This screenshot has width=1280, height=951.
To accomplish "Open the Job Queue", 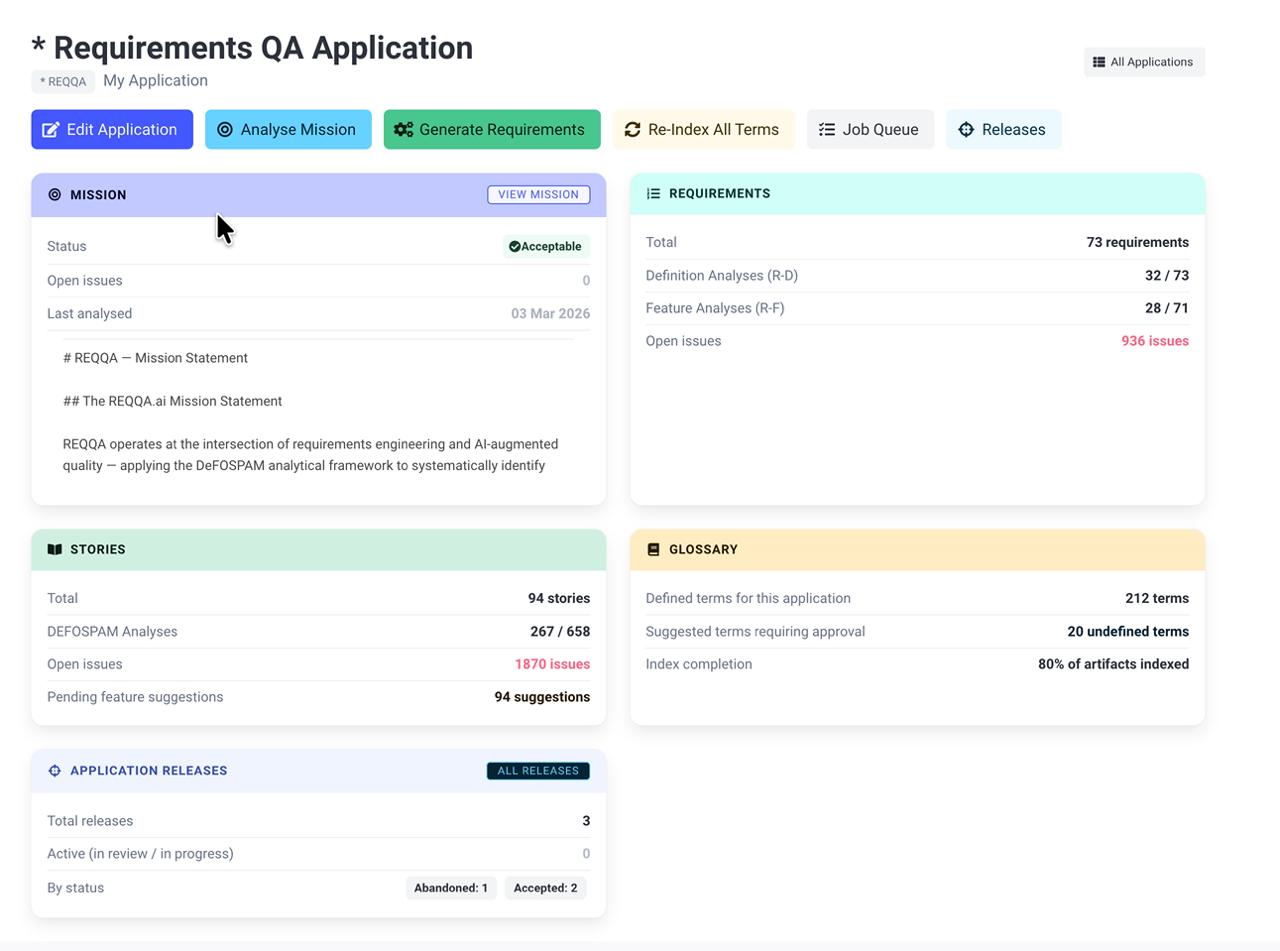I will click(x=870, y=130).
